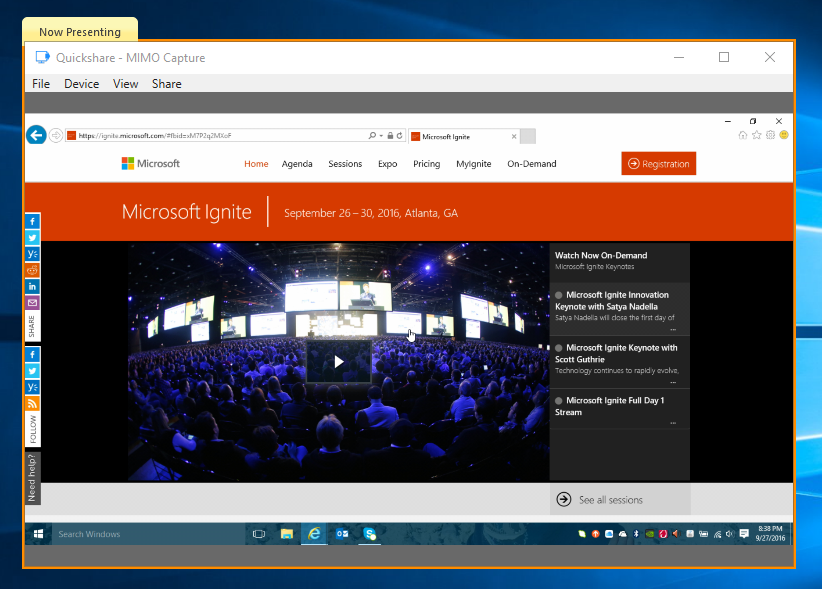Click the Now Presenting tab label
This screenshot has width=822, height=589.
click(x=80, y=32)
